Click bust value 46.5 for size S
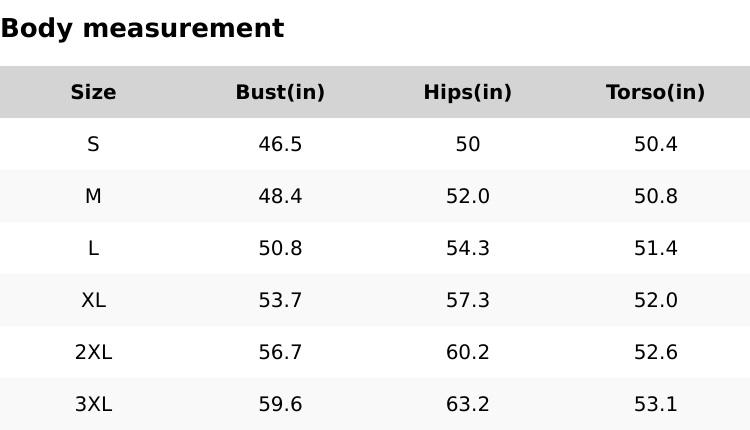The image size is (750, 430). [280, 144]
